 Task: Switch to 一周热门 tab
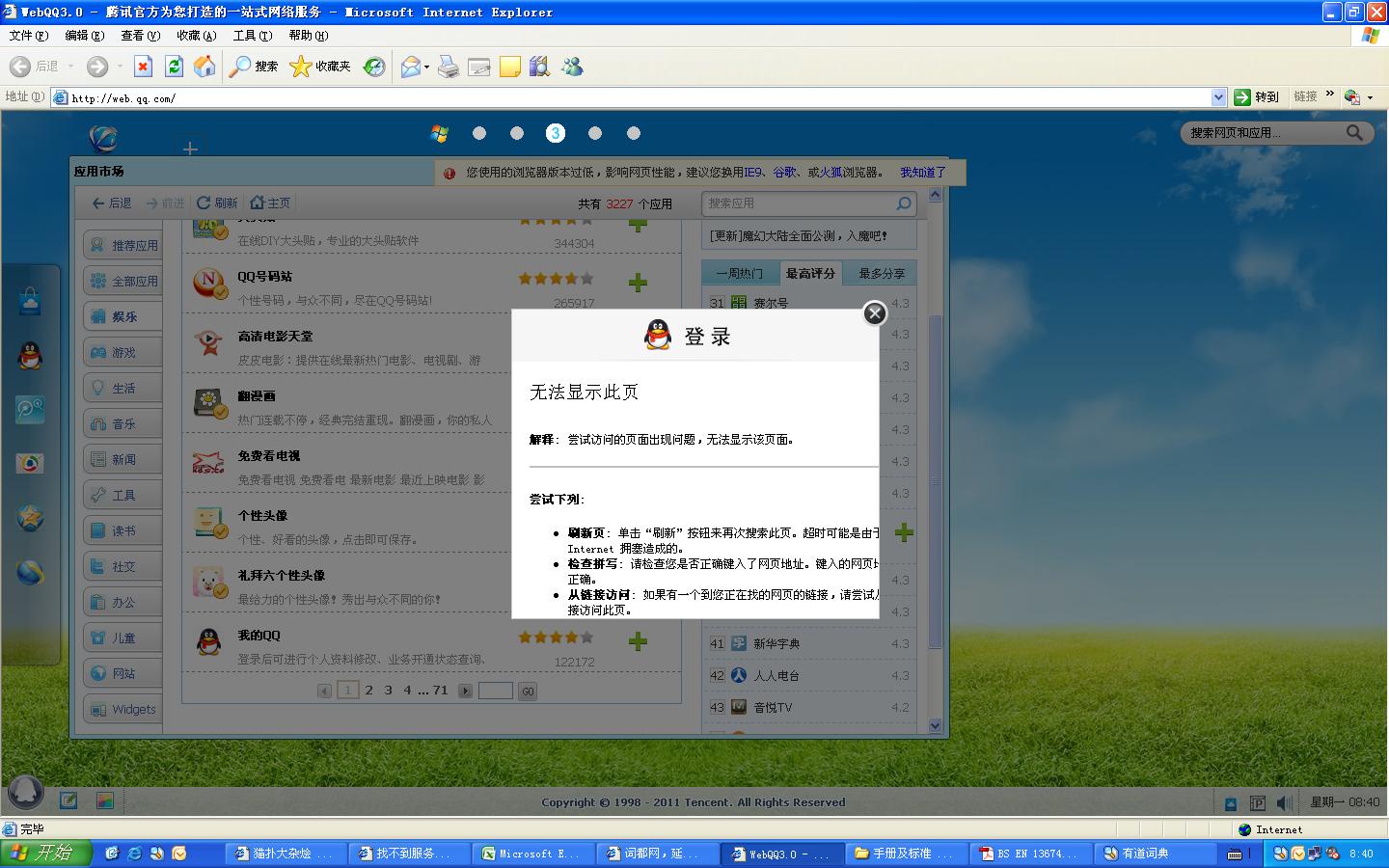739,274
